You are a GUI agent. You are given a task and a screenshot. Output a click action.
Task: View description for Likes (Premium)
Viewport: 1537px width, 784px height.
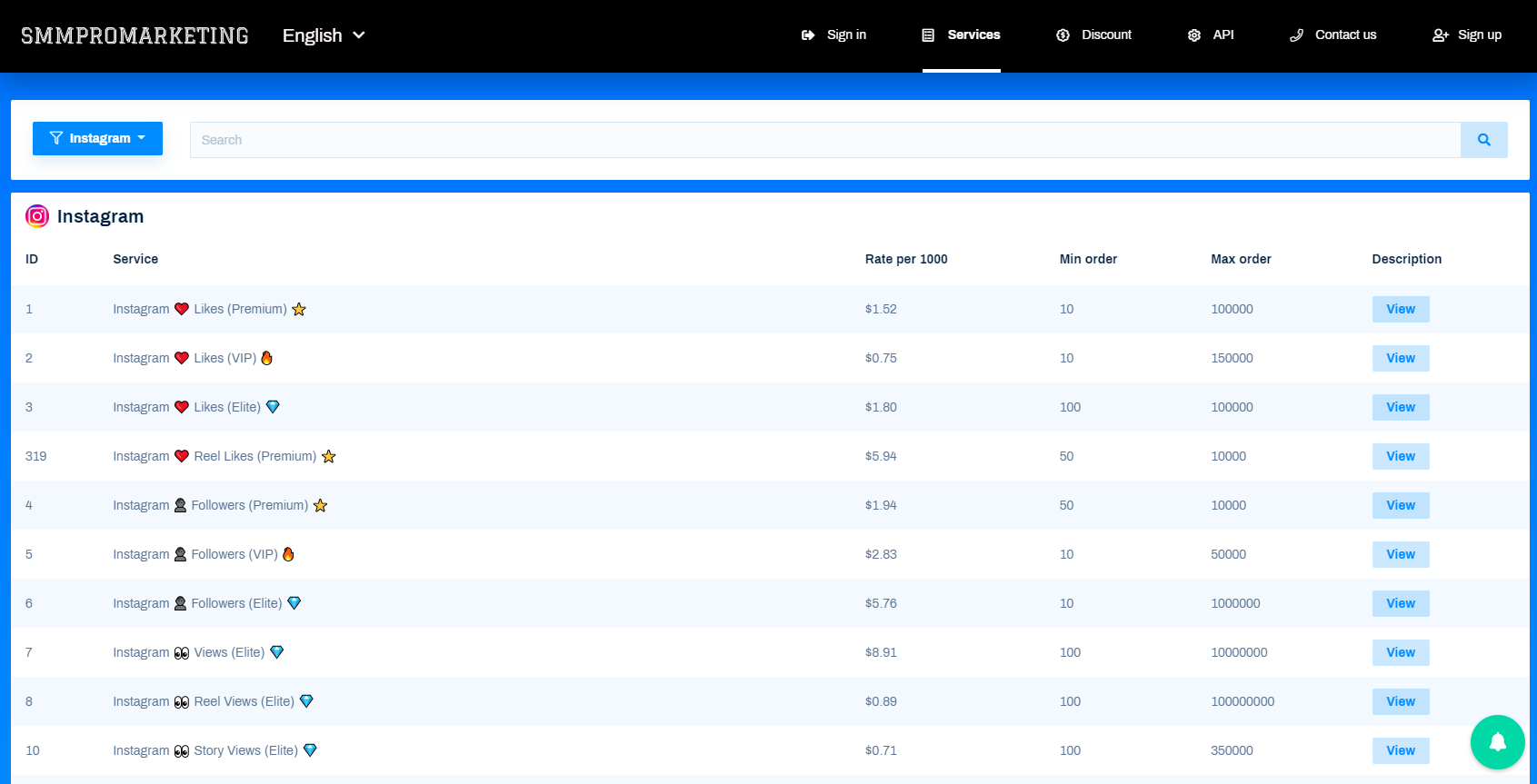1401,309
